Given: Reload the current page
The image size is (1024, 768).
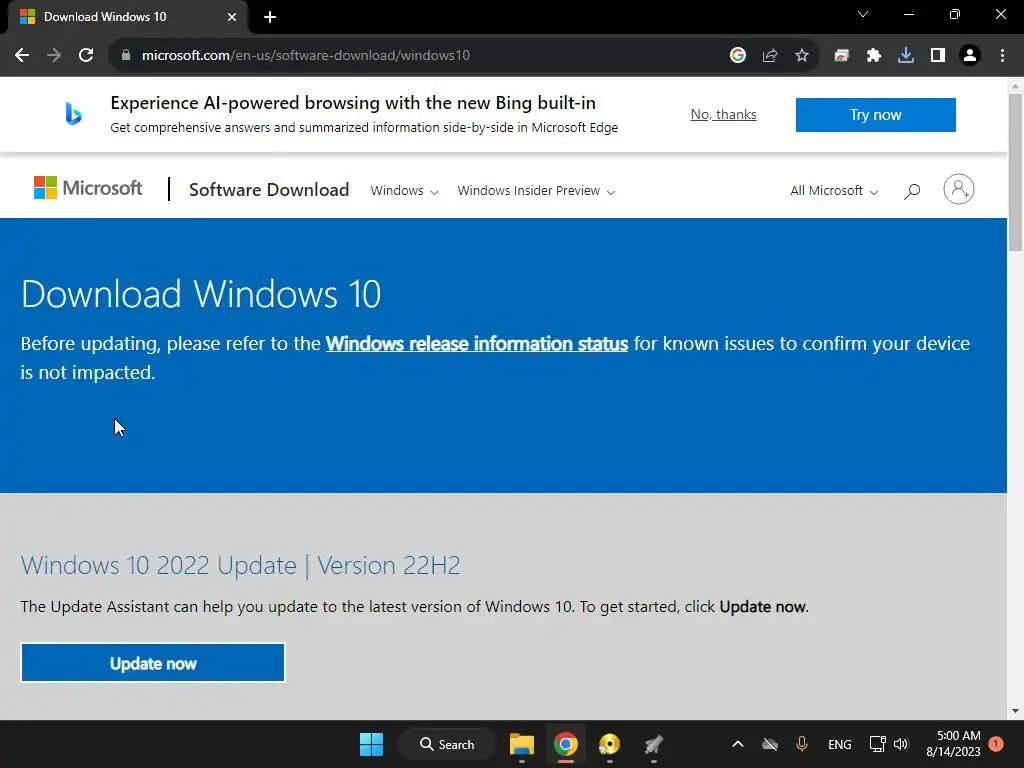Looking at the screenshot, I should coord(86,56).
